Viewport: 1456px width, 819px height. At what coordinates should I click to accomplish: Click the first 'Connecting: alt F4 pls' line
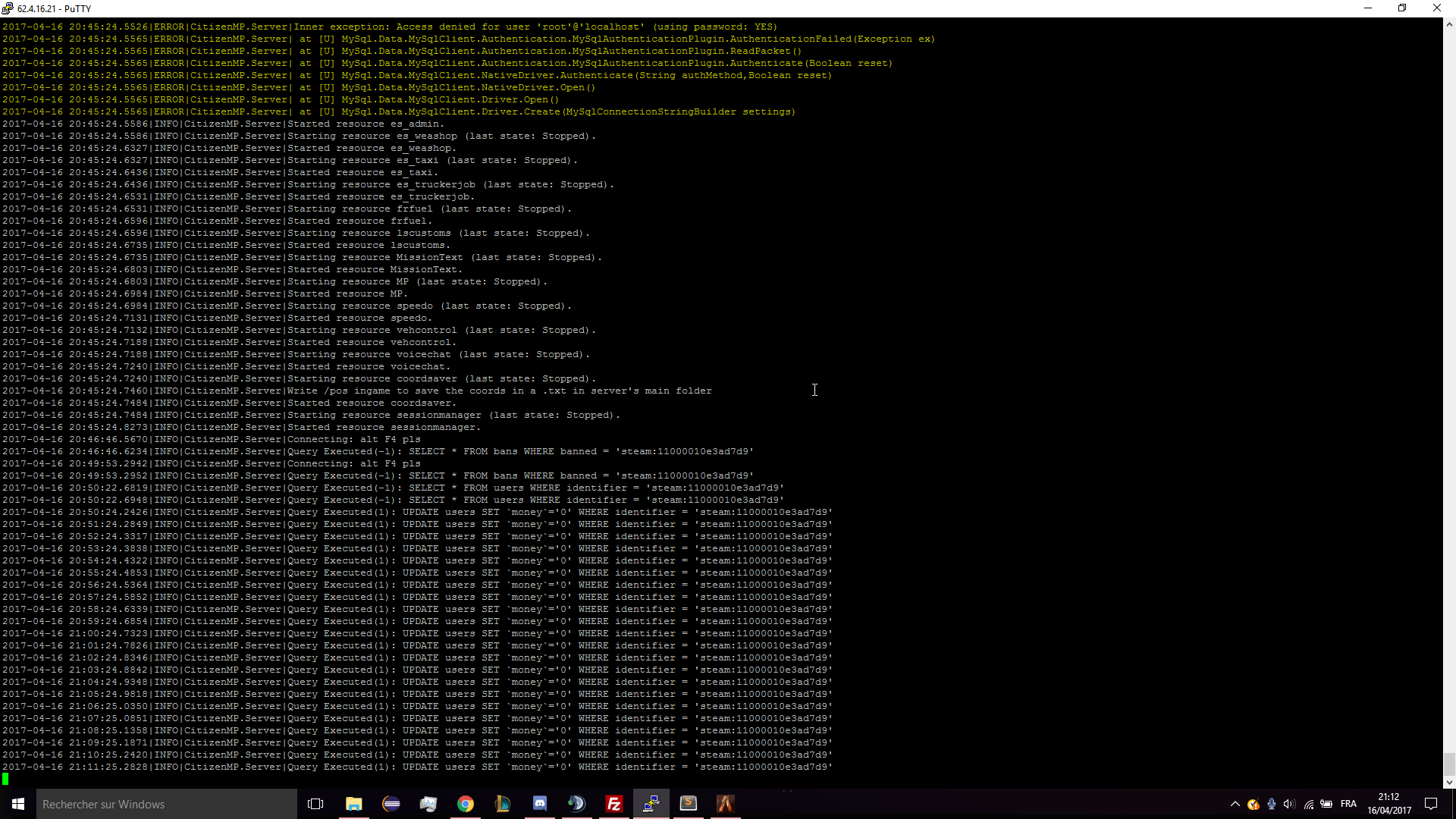[x=212, y=439]
